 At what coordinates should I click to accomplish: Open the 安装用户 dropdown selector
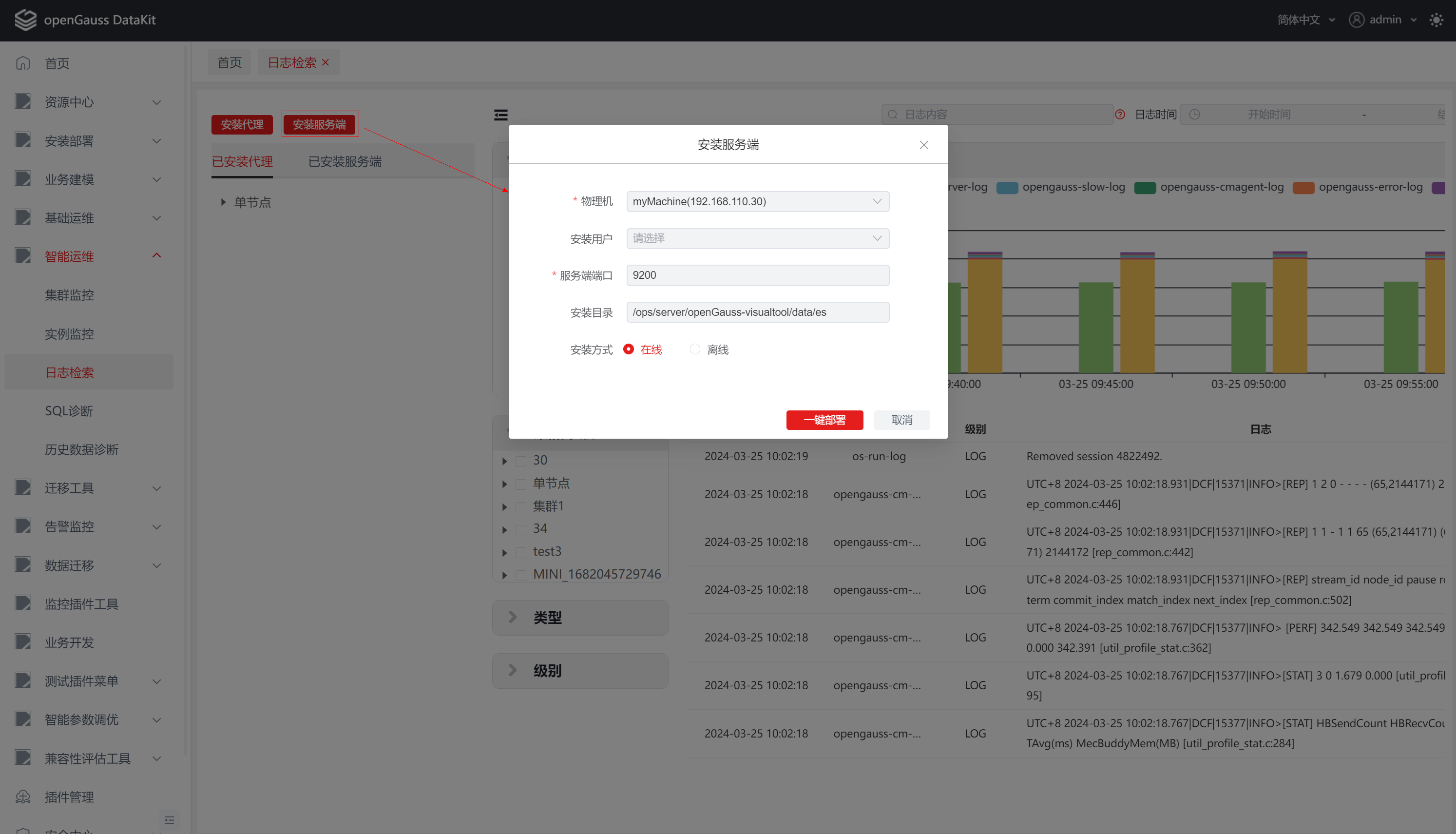[x=757, y=238]
